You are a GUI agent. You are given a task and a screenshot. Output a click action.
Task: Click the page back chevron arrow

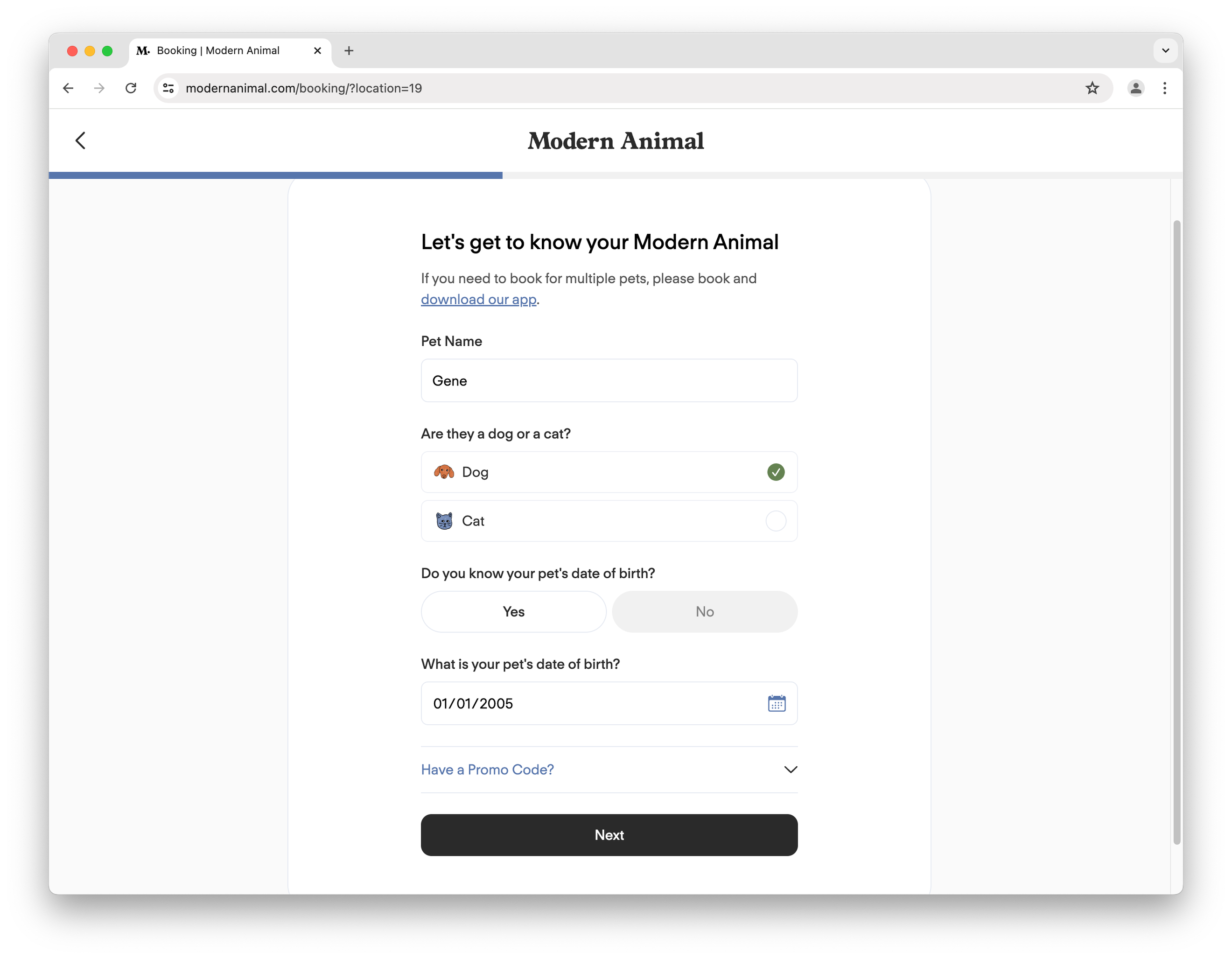pyautogui.click(x=81, y=140)
